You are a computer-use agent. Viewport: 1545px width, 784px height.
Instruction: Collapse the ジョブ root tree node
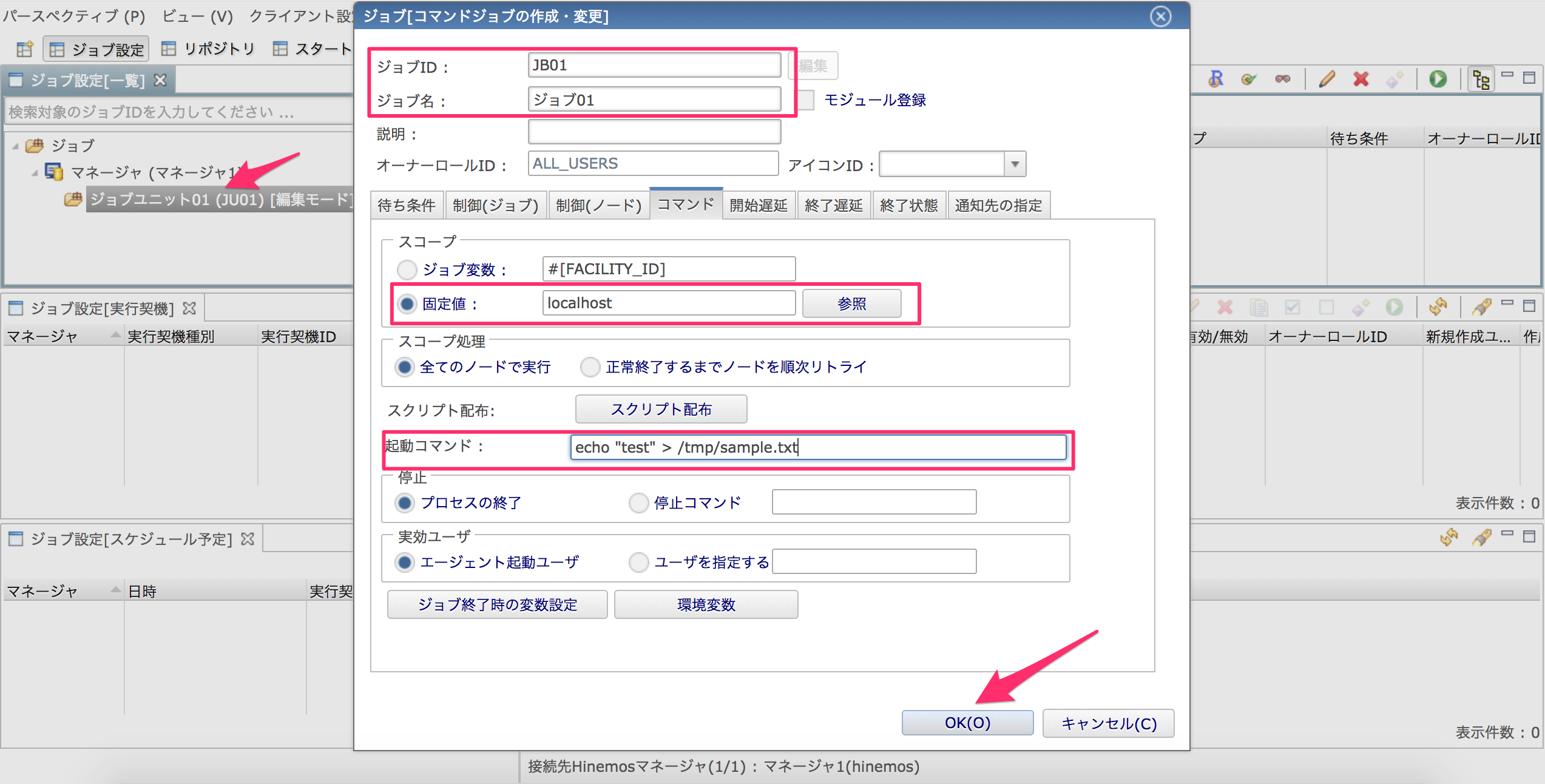click(15, 146)
